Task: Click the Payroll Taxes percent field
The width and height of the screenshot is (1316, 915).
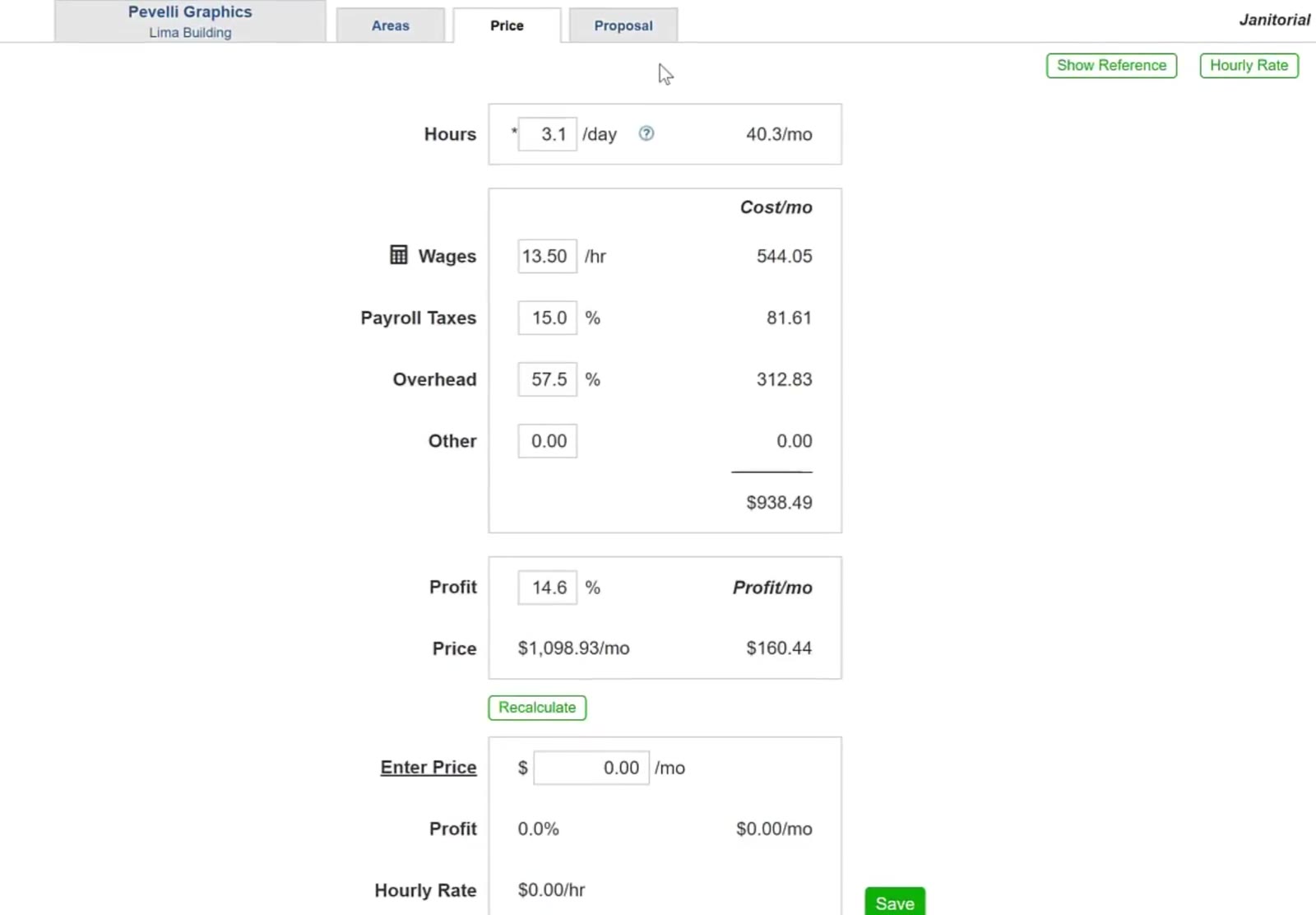Action: point(547,318)
